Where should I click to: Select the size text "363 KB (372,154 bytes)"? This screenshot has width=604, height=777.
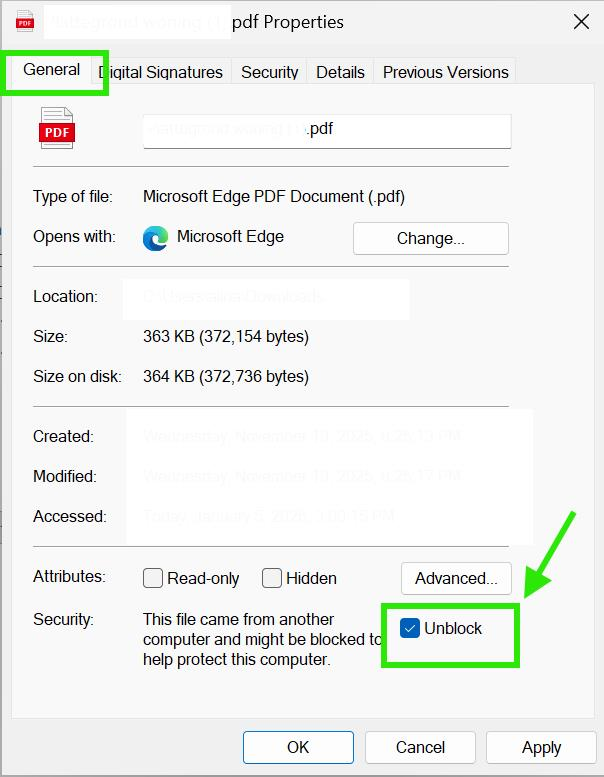pos(226,336)
